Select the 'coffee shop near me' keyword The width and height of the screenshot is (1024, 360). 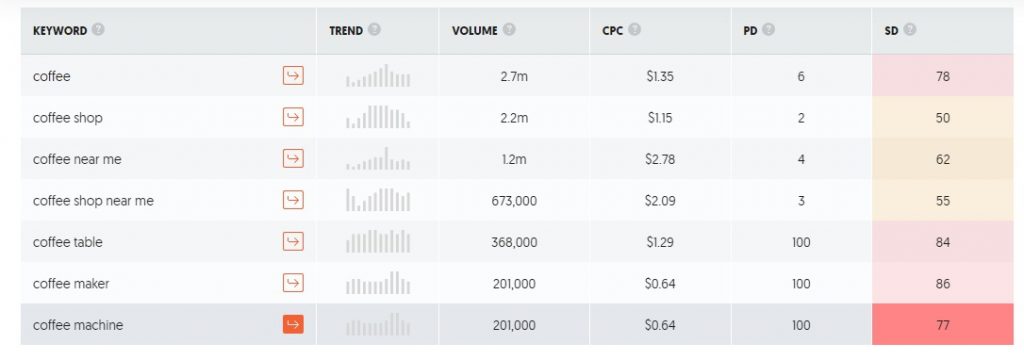(93, 201)
